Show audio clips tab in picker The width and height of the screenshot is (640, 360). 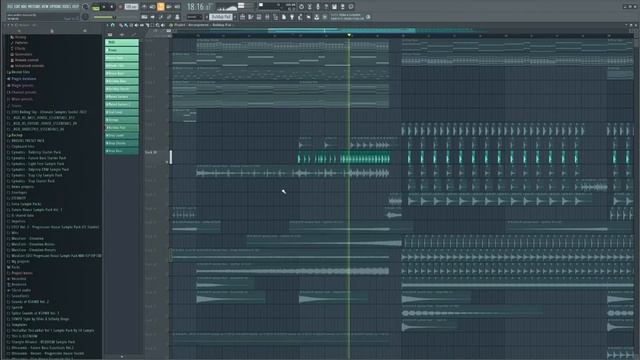(122, 35)
